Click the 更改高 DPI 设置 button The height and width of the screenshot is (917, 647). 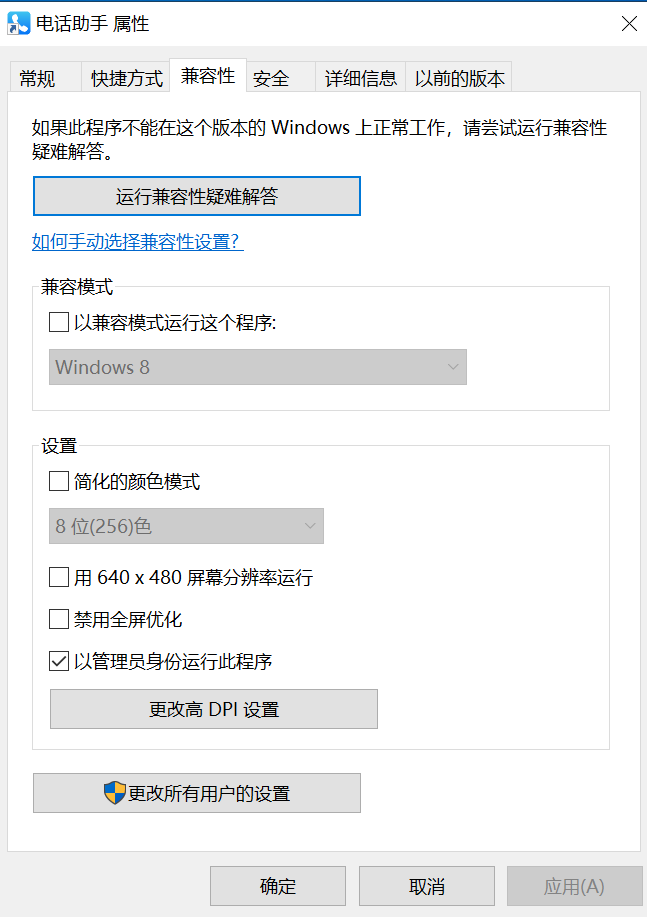click(x=214, y=709)
